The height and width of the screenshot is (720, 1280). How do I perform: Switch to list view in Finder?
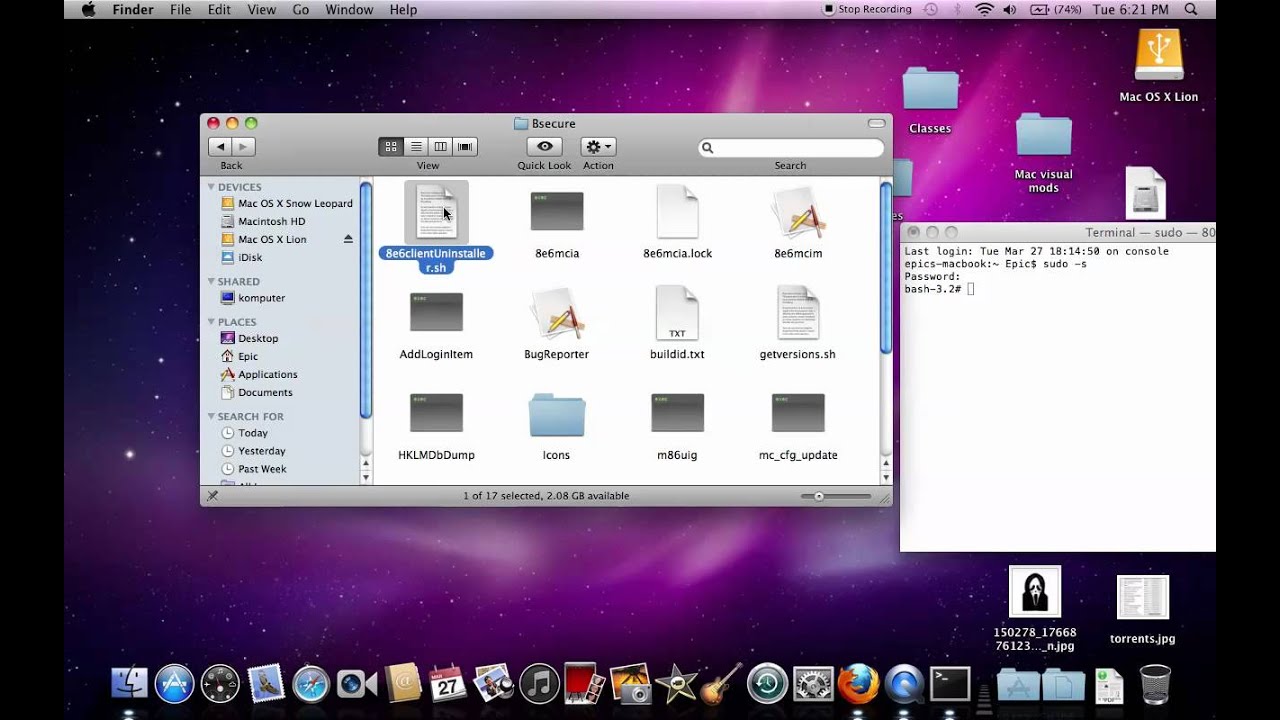[x=416, y=147]
